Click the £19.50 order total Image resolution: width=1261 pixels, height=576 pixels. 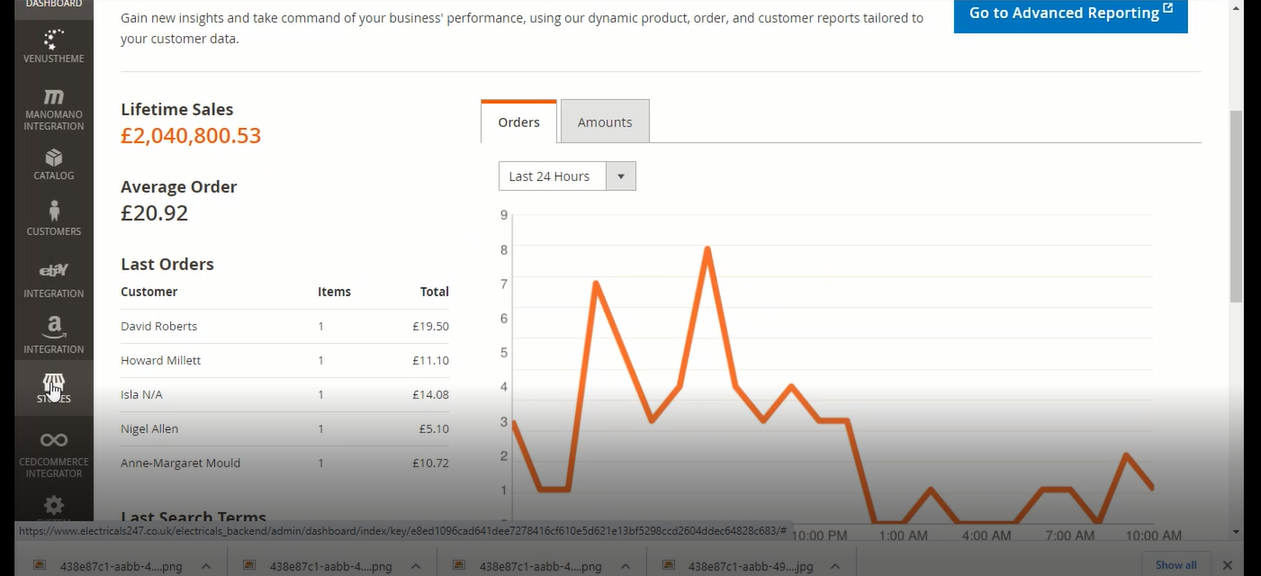pyautogui.click(x=430, y=326)
